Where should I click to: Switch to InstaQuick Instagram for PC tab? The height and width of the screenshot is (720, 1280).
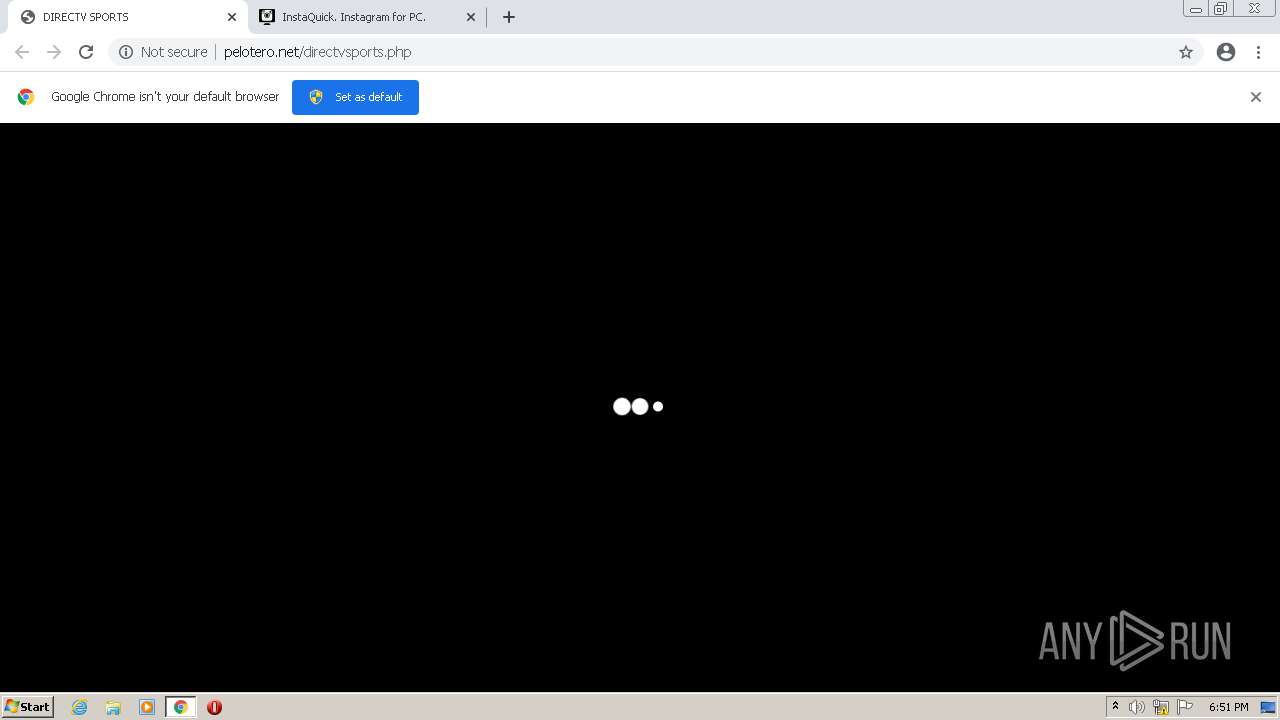click(x=366, y=17)
